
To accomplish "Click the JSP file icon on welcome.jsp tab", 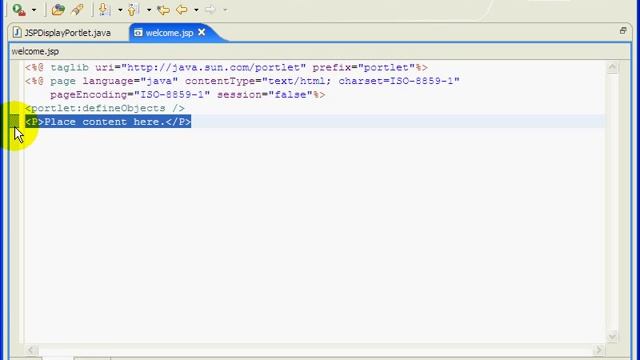I will [x=138, y=33].
